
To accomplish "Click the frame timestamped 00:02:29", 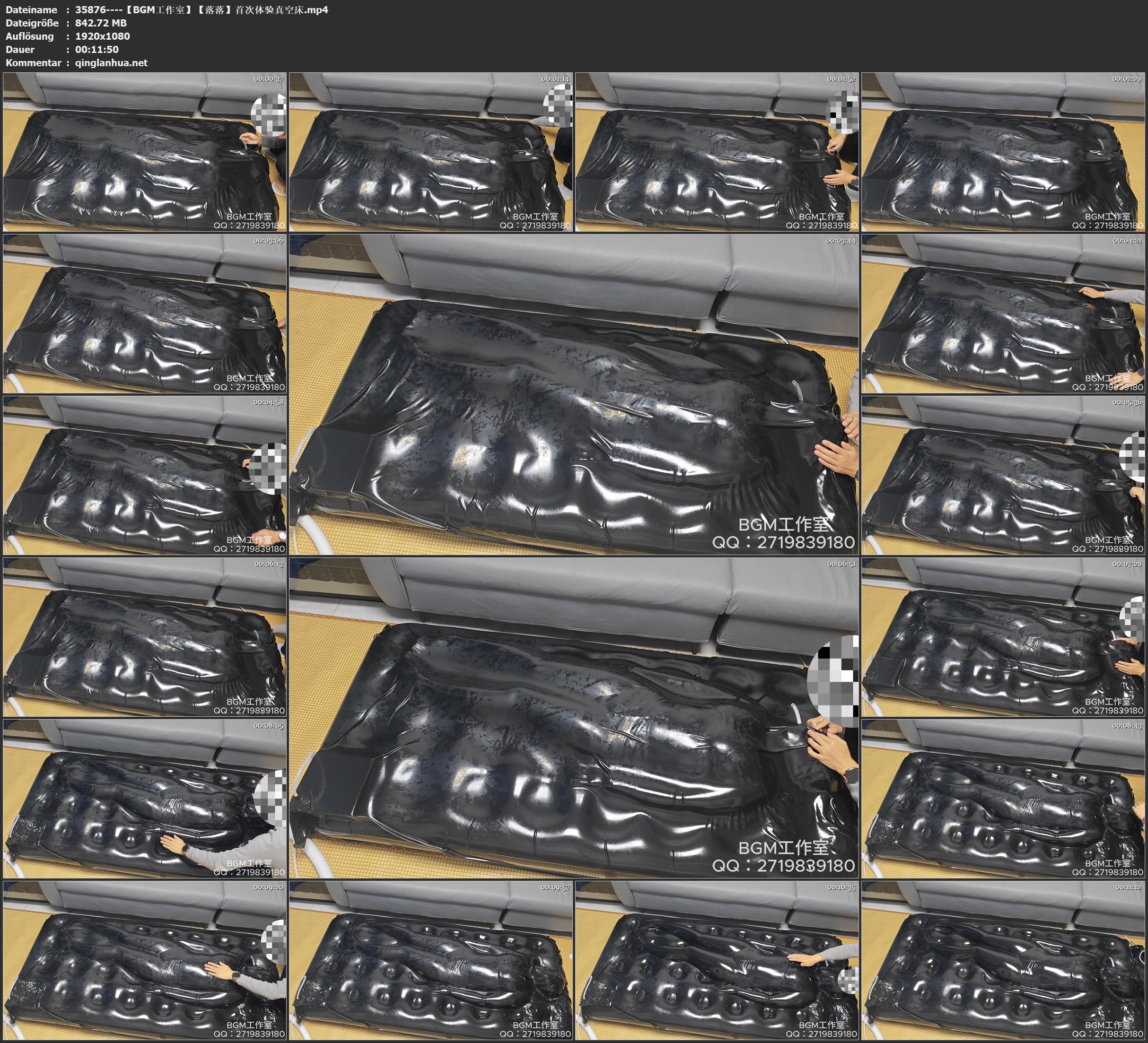I will [1003, 152].
